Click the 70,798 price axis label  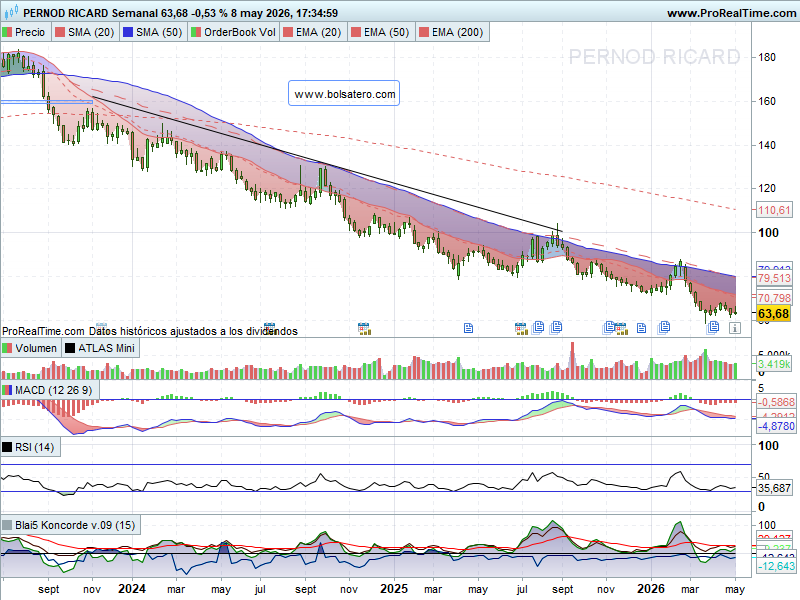[773, 297]
